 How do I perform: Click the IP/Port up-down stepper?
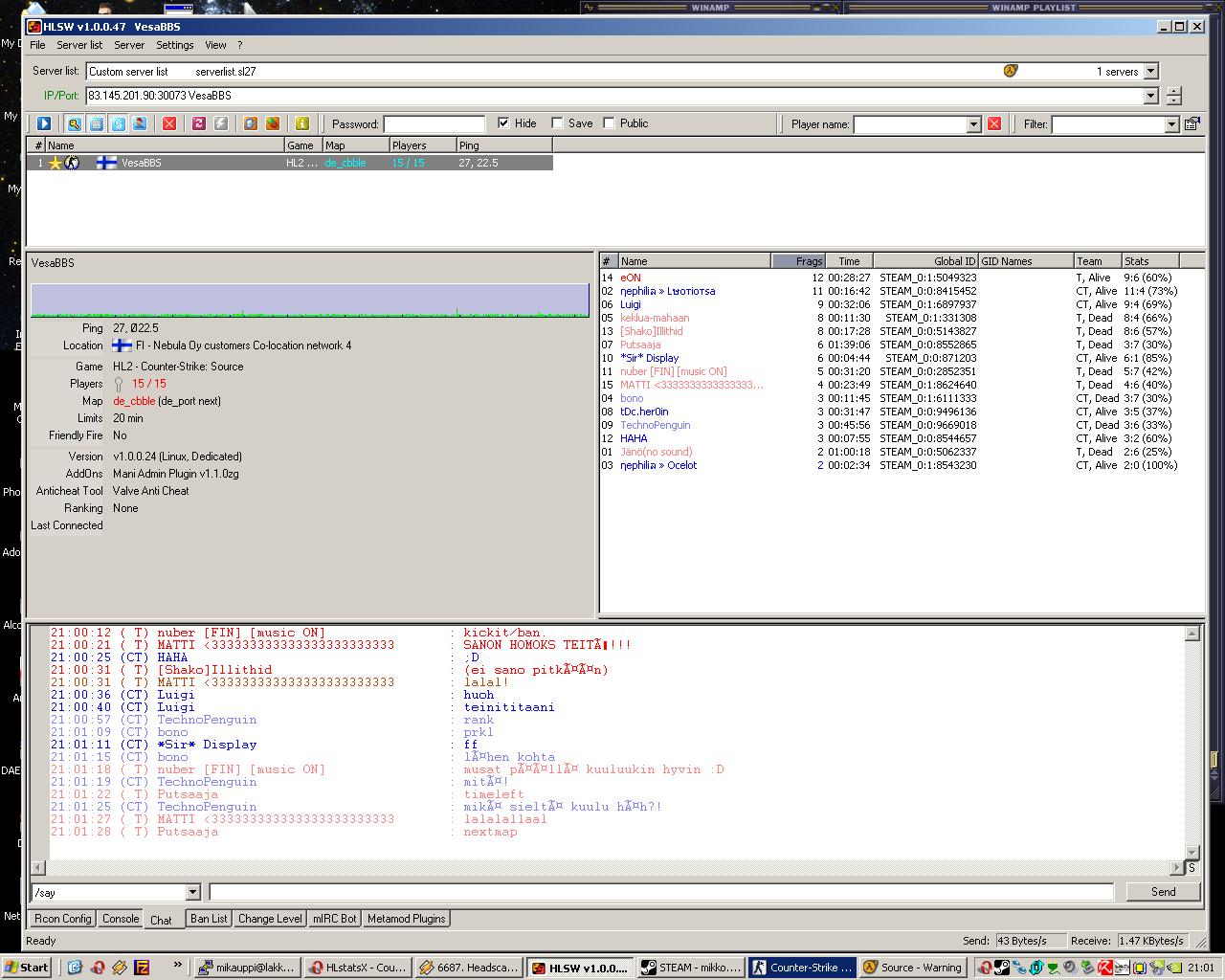(1174, 96)
